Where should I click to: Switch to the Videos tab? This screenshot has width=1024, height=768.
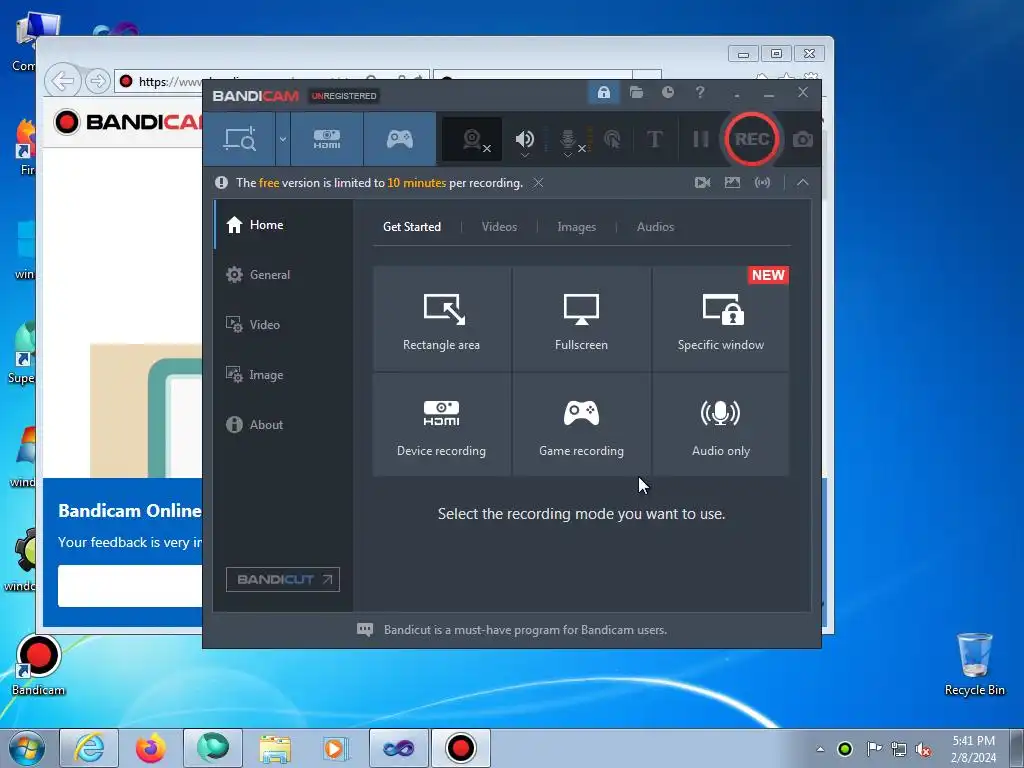pyautogui.click(x=500, y=227)
